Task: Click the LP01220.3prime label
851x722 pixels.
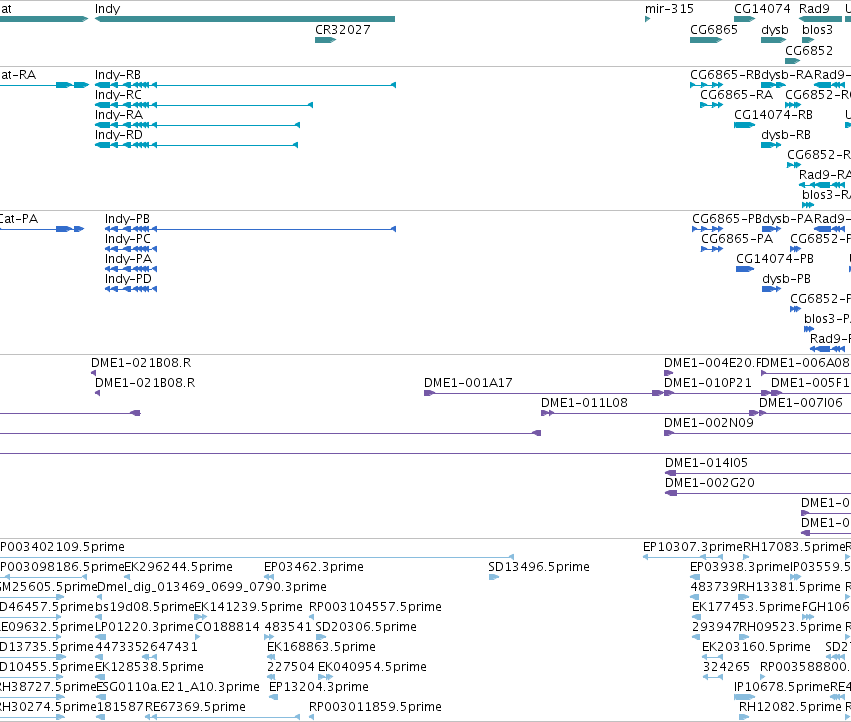Action: tap(144, 627)
